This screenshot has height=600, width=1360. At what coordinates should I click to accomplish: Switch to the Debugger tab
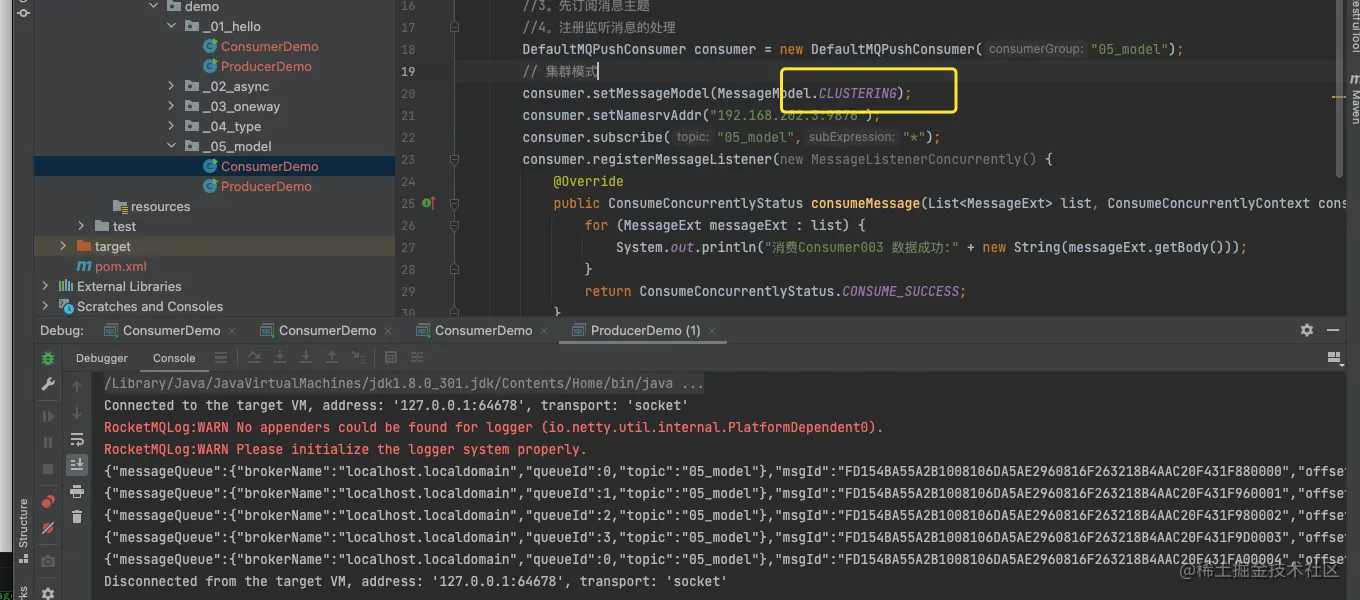[x=102, y=358]
